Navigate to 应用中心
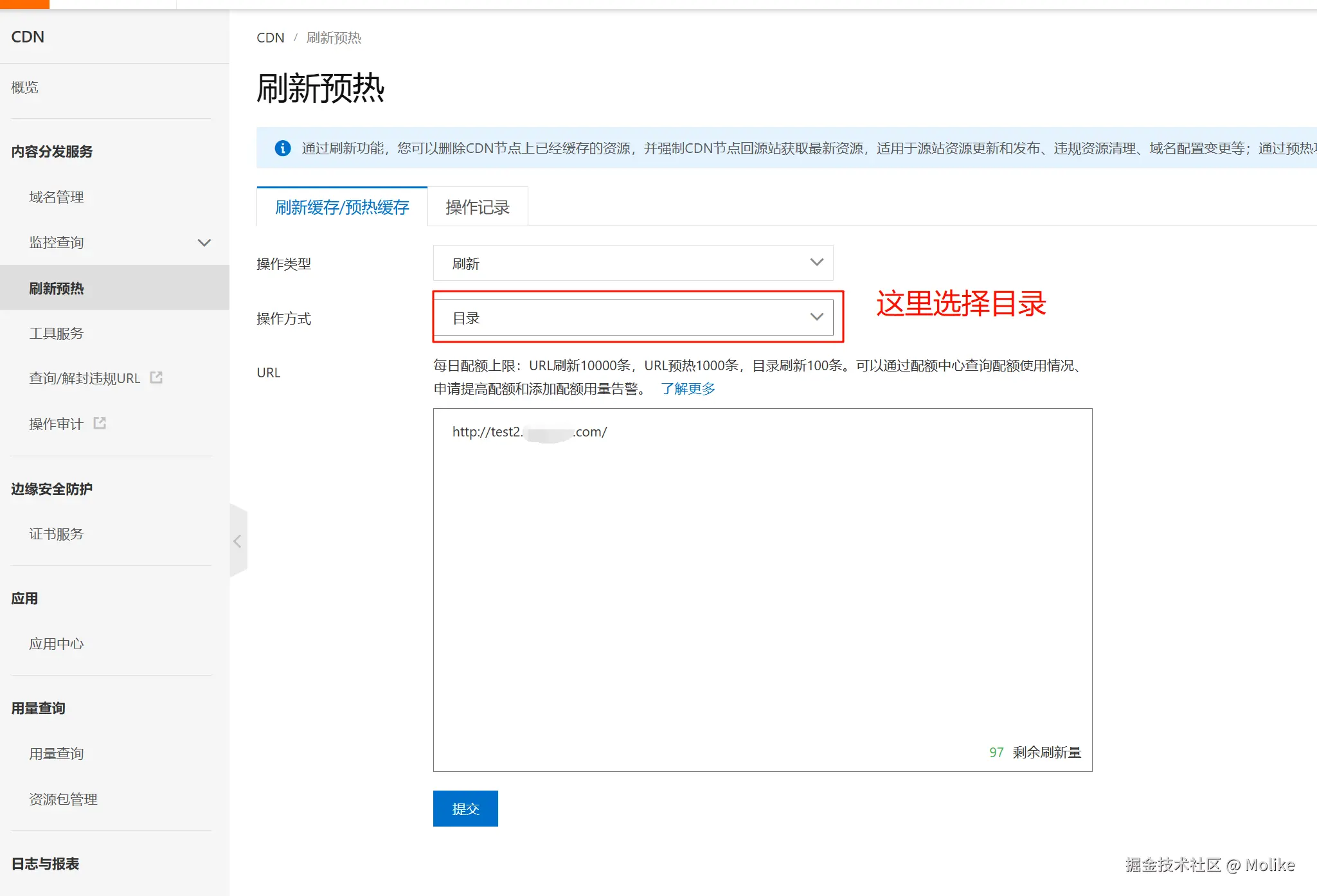 click(57, 643)
